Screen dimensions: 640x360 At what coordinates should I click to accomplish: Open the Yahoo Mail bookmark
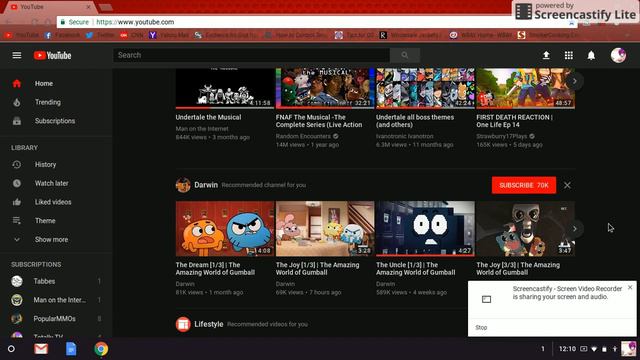click(169, 36)
